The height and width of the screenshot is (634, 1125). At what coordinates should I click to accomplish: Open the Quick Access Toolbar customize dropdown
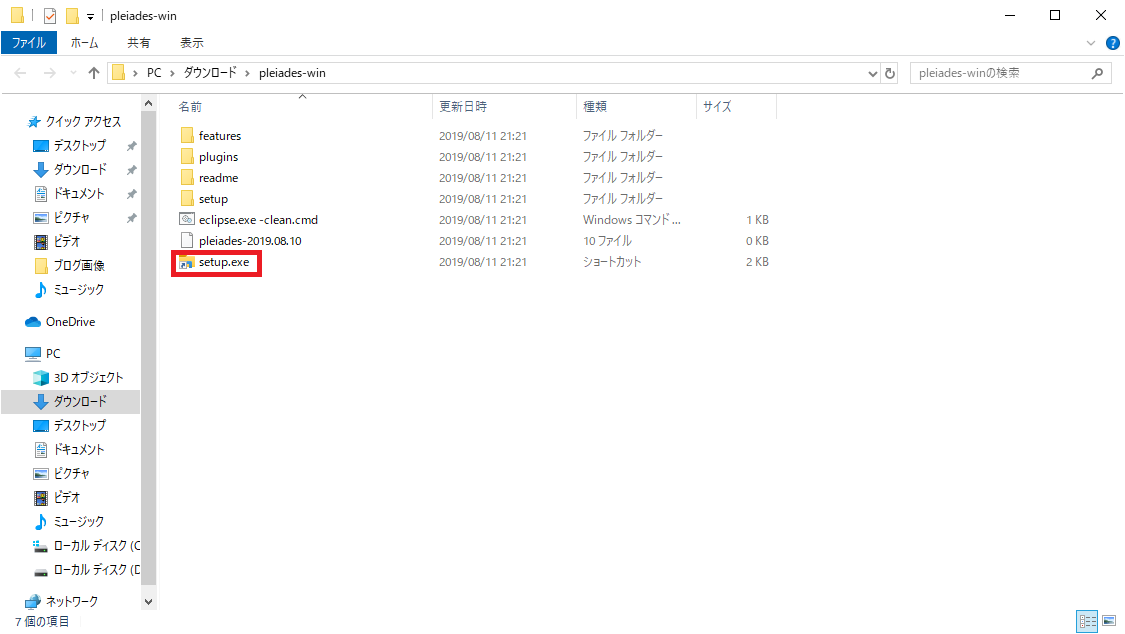pyautogui.click(x=90, y=16)
